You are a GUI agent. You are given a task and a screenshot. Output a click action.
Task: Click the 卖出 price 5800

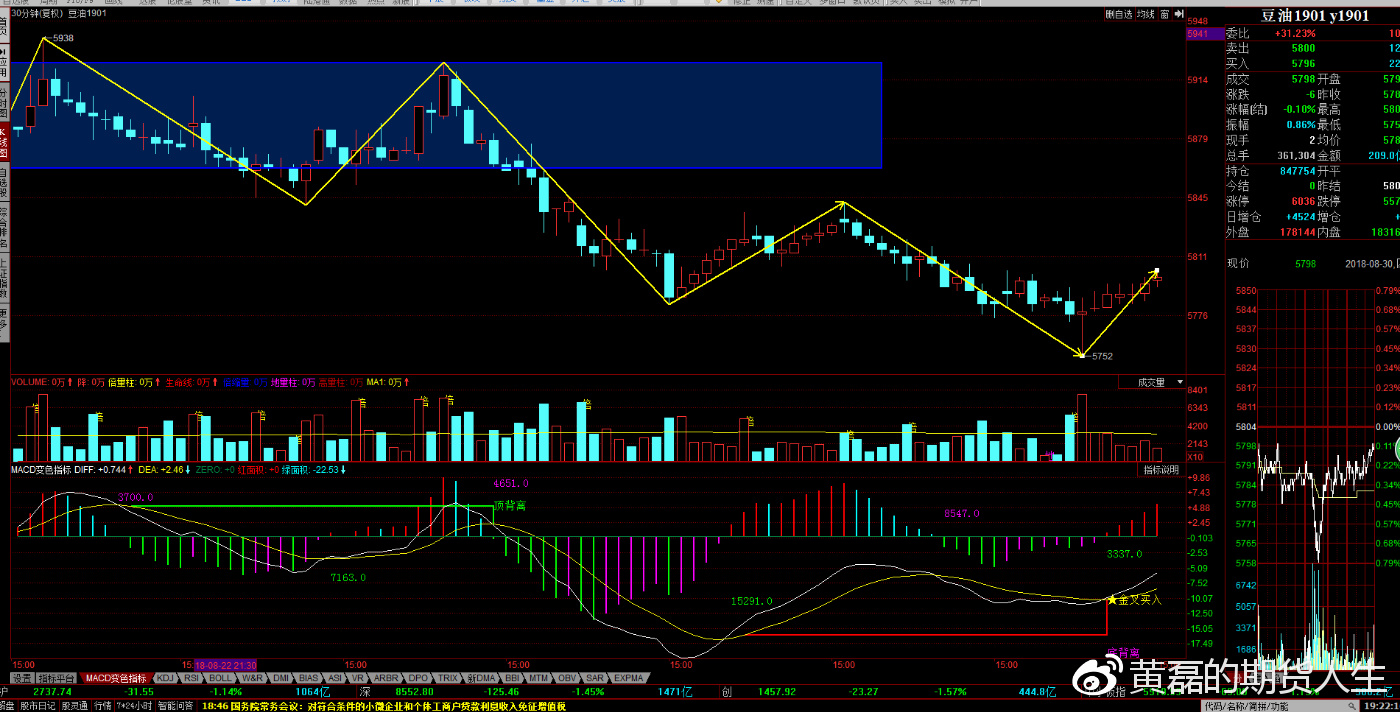(1303, 48)
